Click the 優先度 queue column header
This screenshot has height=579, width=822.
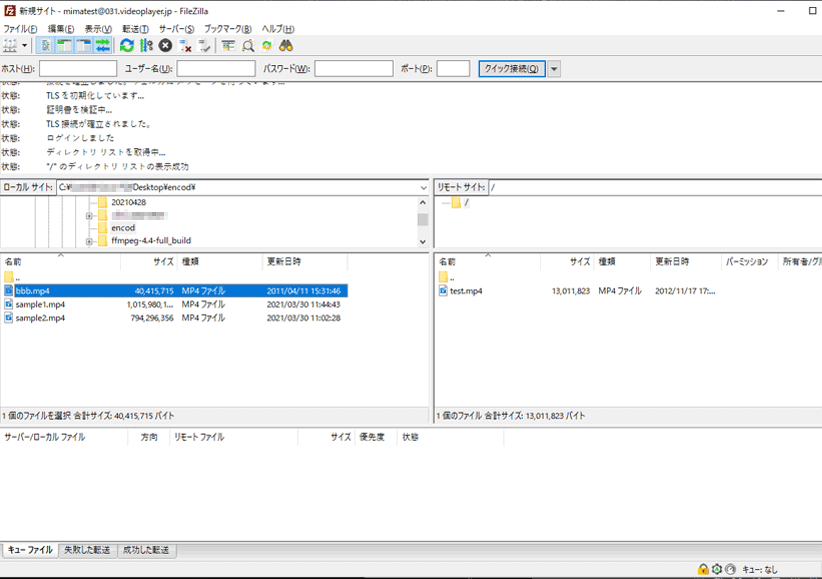click(375, 437)
